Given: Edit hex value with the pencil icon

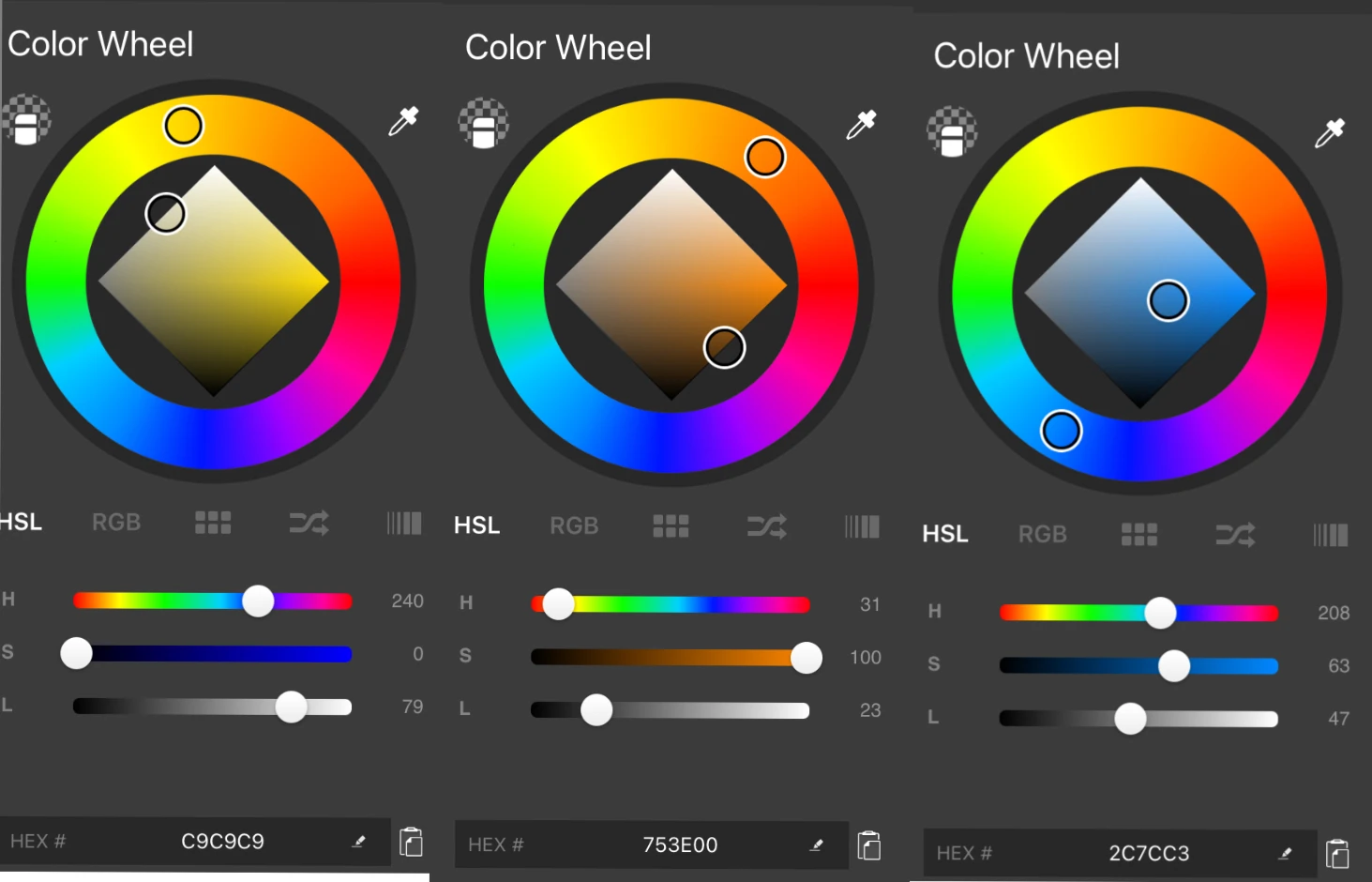Looking at the screenshot, I should [357, 842].
